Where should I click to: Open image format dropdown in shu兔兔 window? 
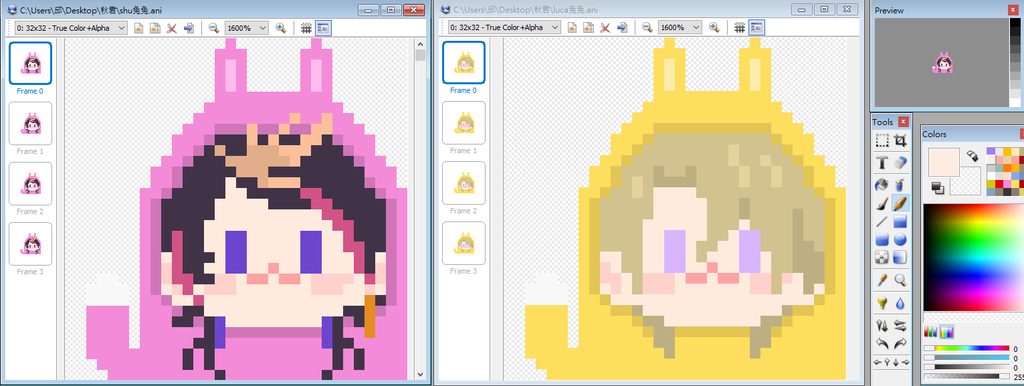coord(71,27)
